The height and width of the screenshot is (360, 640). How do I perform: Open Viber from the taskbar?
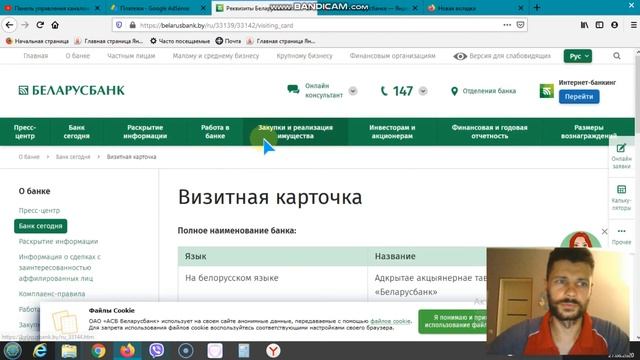[157, 351]
